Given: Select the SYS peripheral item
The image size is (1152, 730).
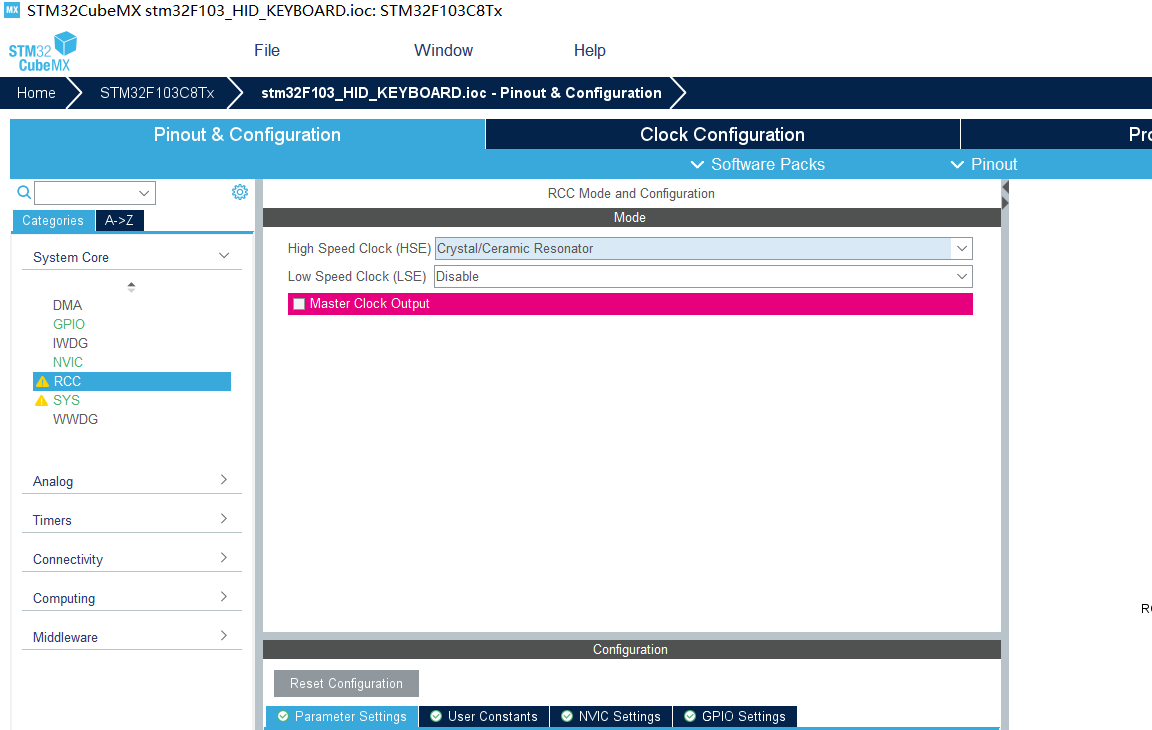Looking at the screenshot, I should pos(66,400).
